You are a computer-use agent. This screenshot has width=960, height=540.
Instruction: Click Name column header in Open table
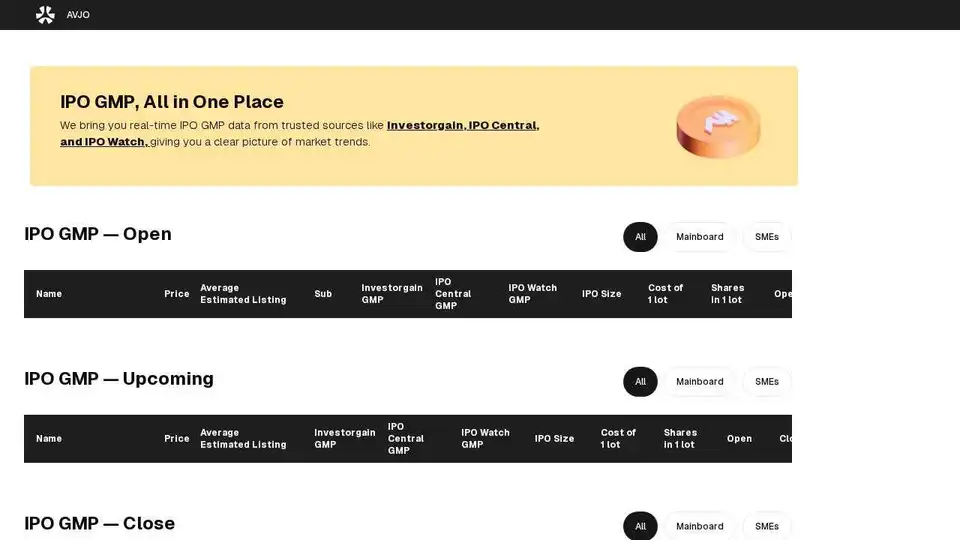[49, 294]
